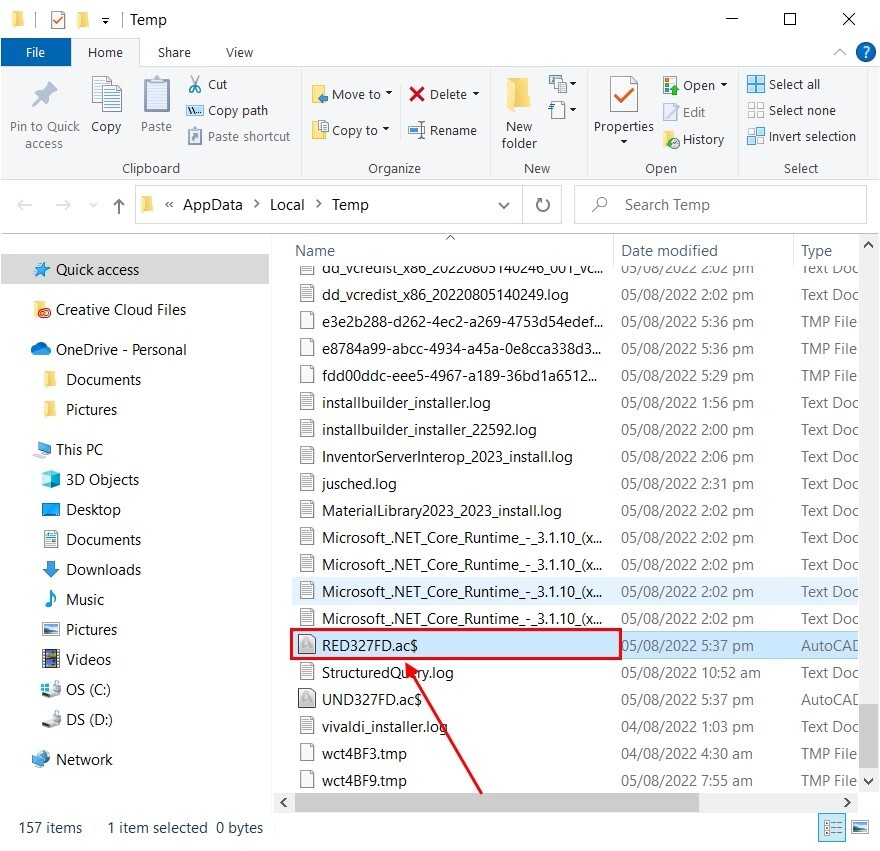
Task: Click Invert selection in ribbon
Action: 801,137
